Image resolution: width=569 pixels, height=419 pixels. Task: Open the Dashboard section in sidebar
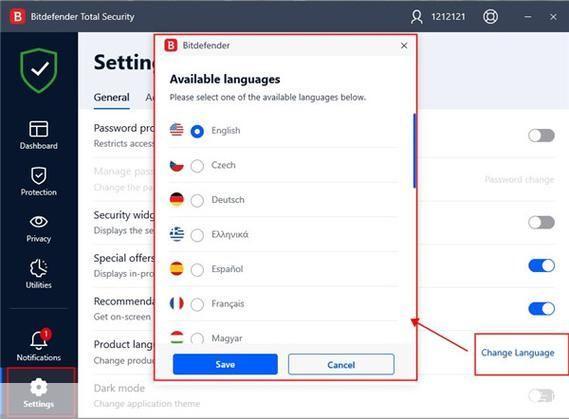[x=38, y=135]
